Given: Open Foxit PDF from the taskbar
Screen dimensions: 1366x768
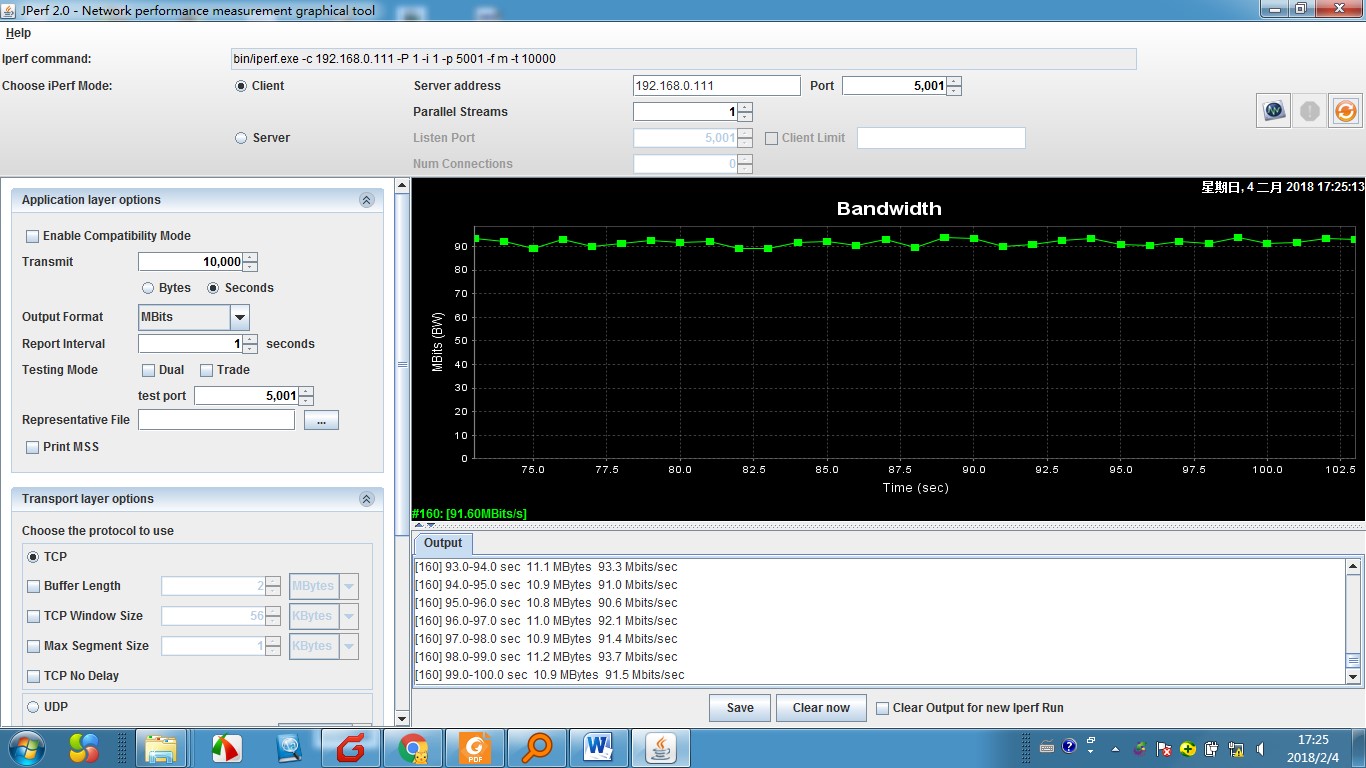Looking at the screenshot, I should [475, 748].
